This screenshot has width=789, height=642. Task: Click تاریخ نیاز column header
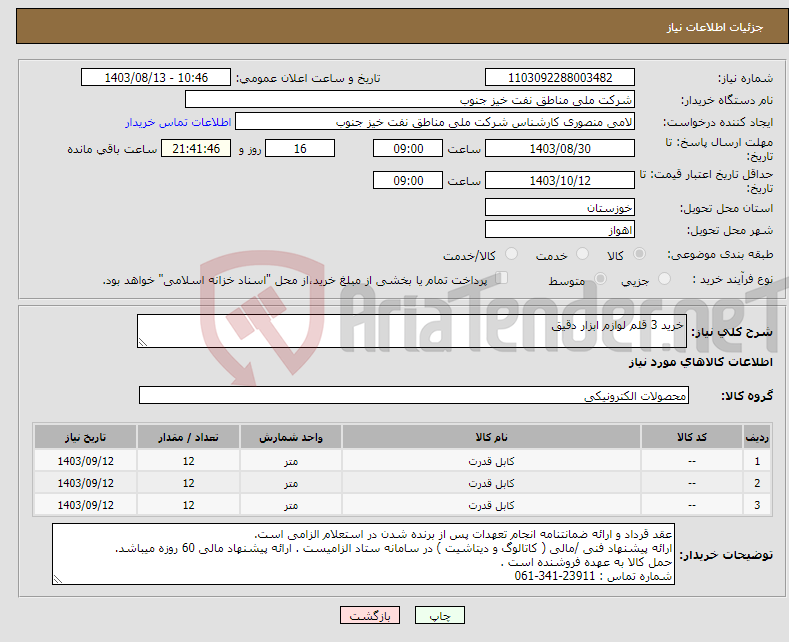click(x=86, y=437)
